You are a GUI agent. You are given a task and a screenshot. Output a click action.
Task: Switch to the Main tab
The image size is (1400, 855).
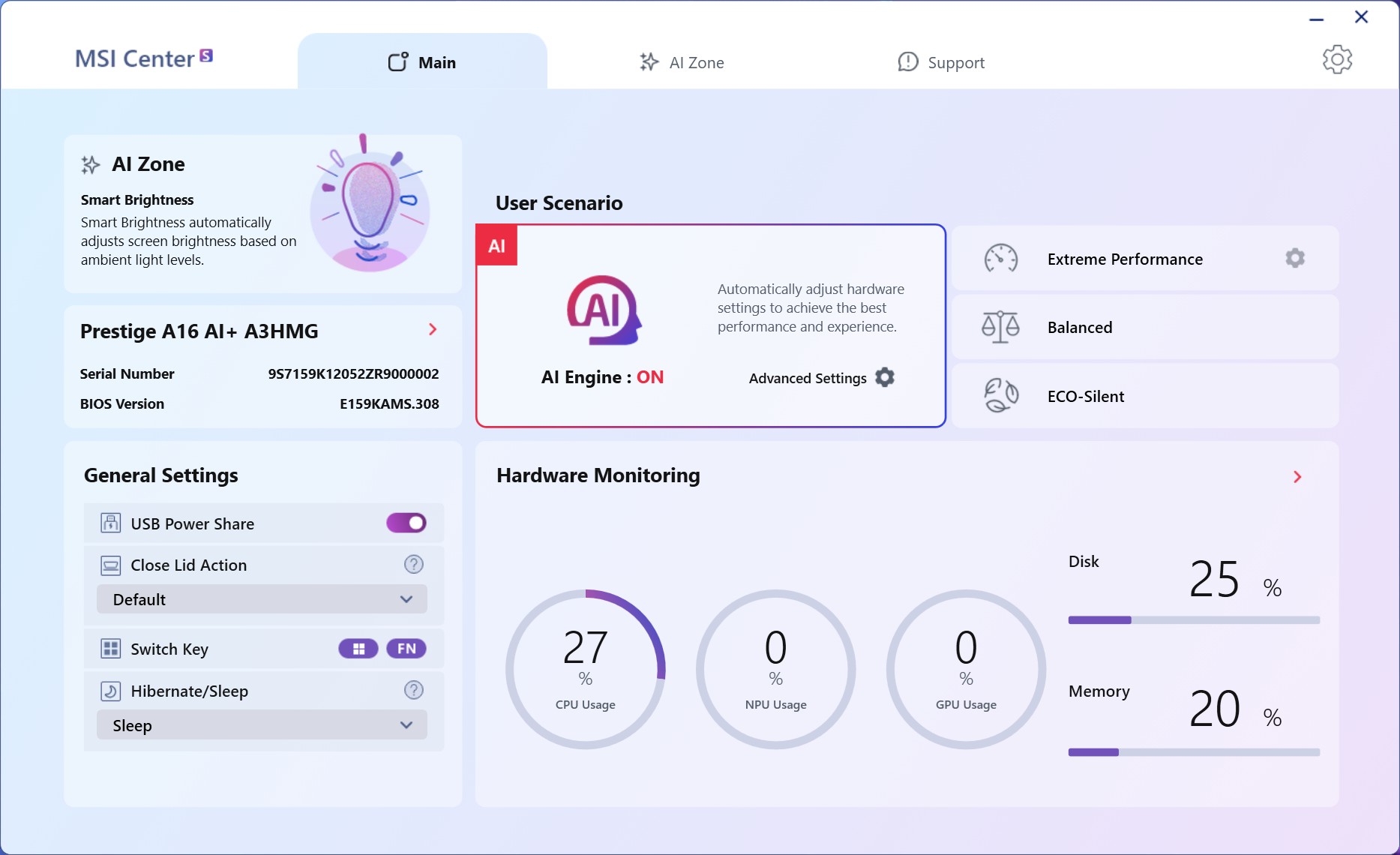pyautogui.click(x=422, y=62)
